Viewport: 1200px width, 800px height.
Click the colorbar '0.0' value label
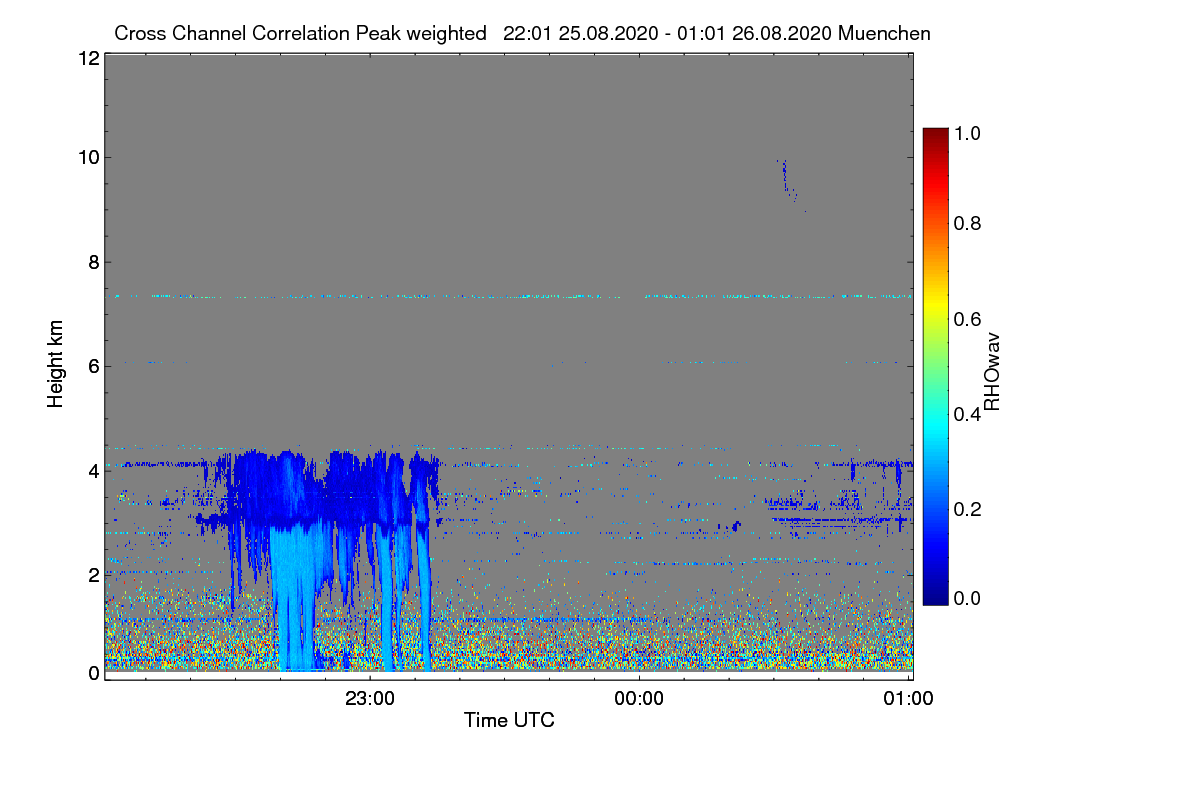tap(968, 598)
